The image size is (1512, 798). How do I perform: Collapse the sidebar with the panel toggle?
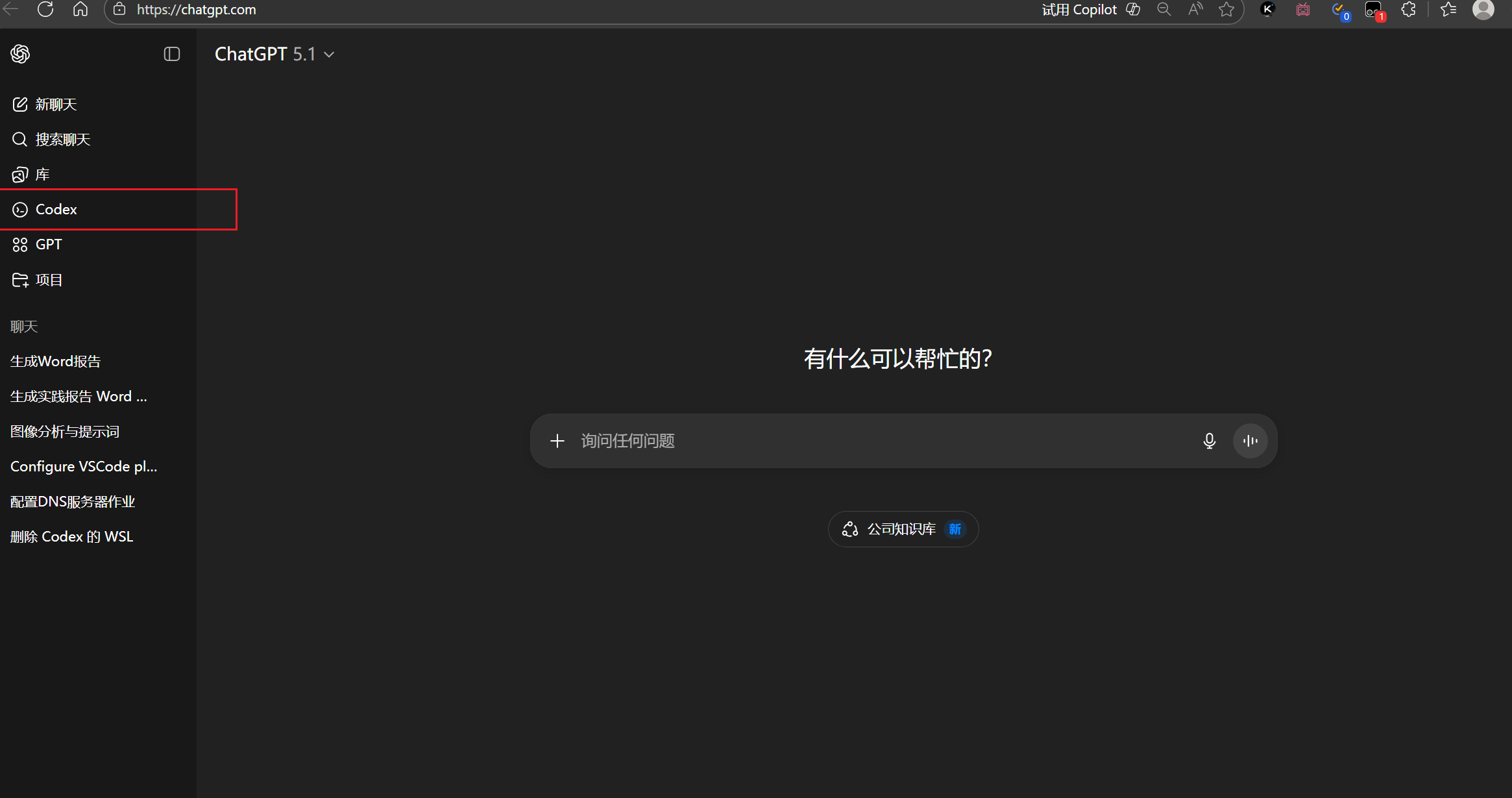tap(171, 54)
